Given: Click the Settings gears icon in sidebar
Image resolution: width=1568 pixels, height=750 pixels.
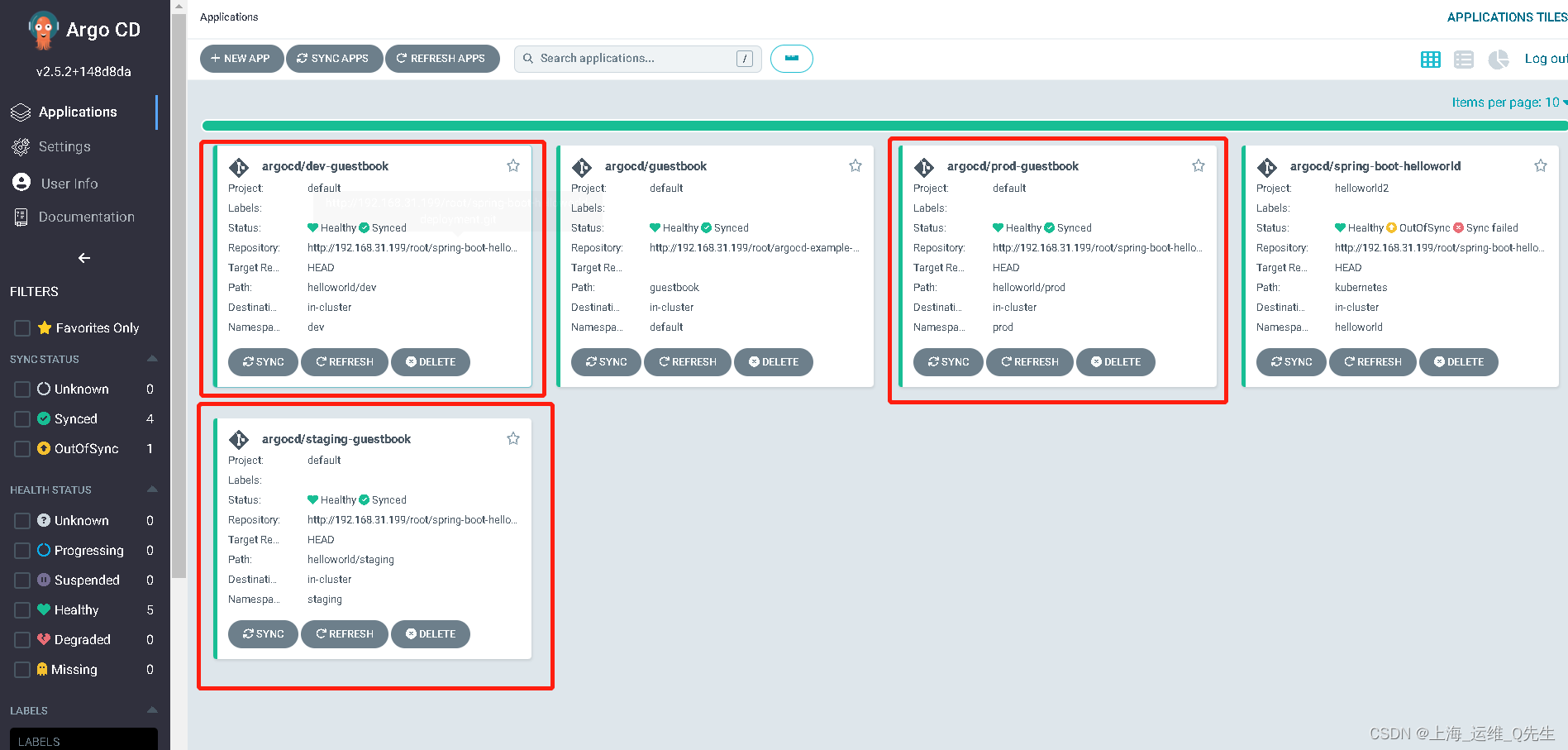Looking at the screenshot, I should click(x=21, y=147).
